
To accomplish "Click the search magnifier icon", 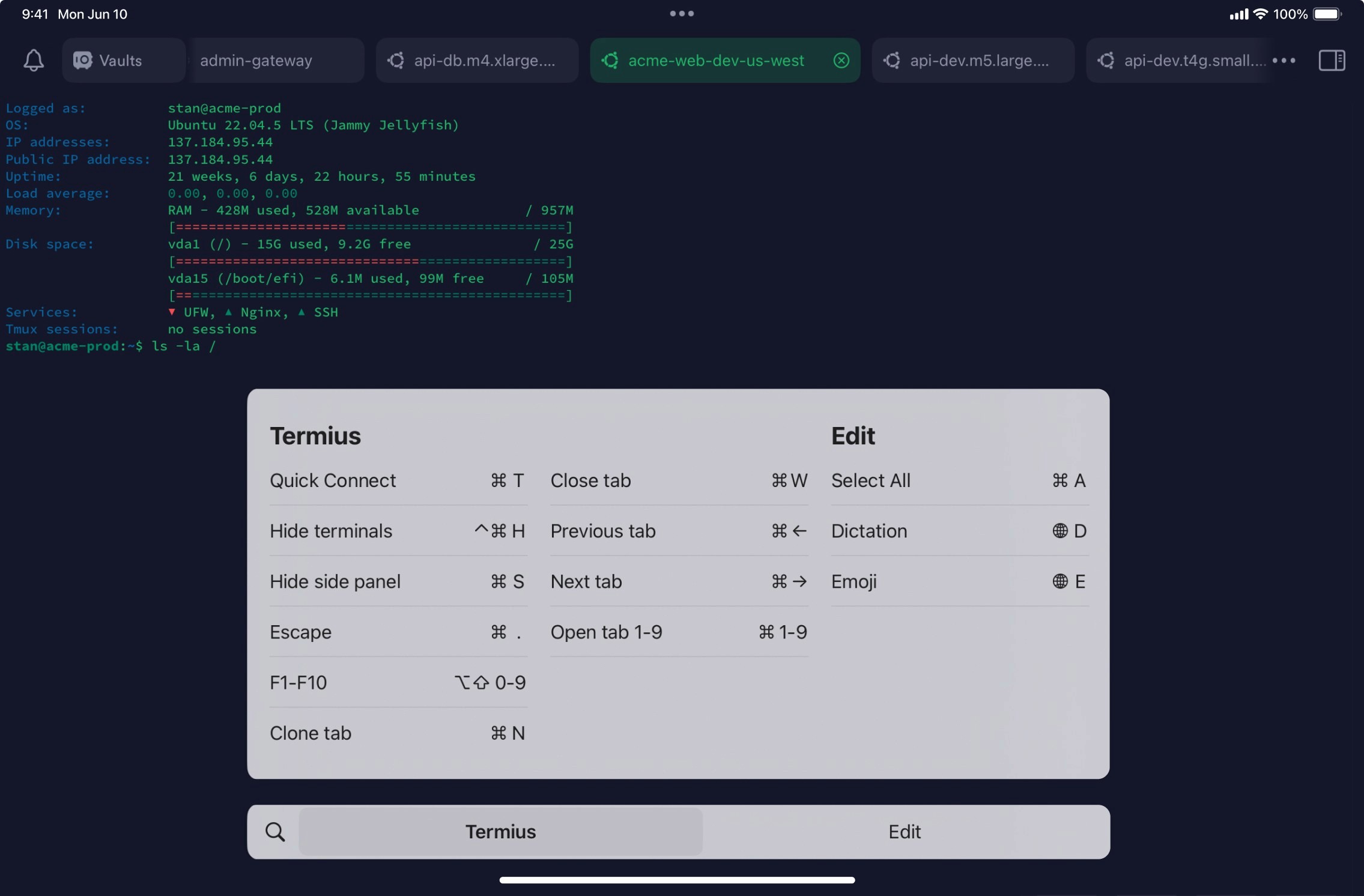I will (x=275, y=832).
